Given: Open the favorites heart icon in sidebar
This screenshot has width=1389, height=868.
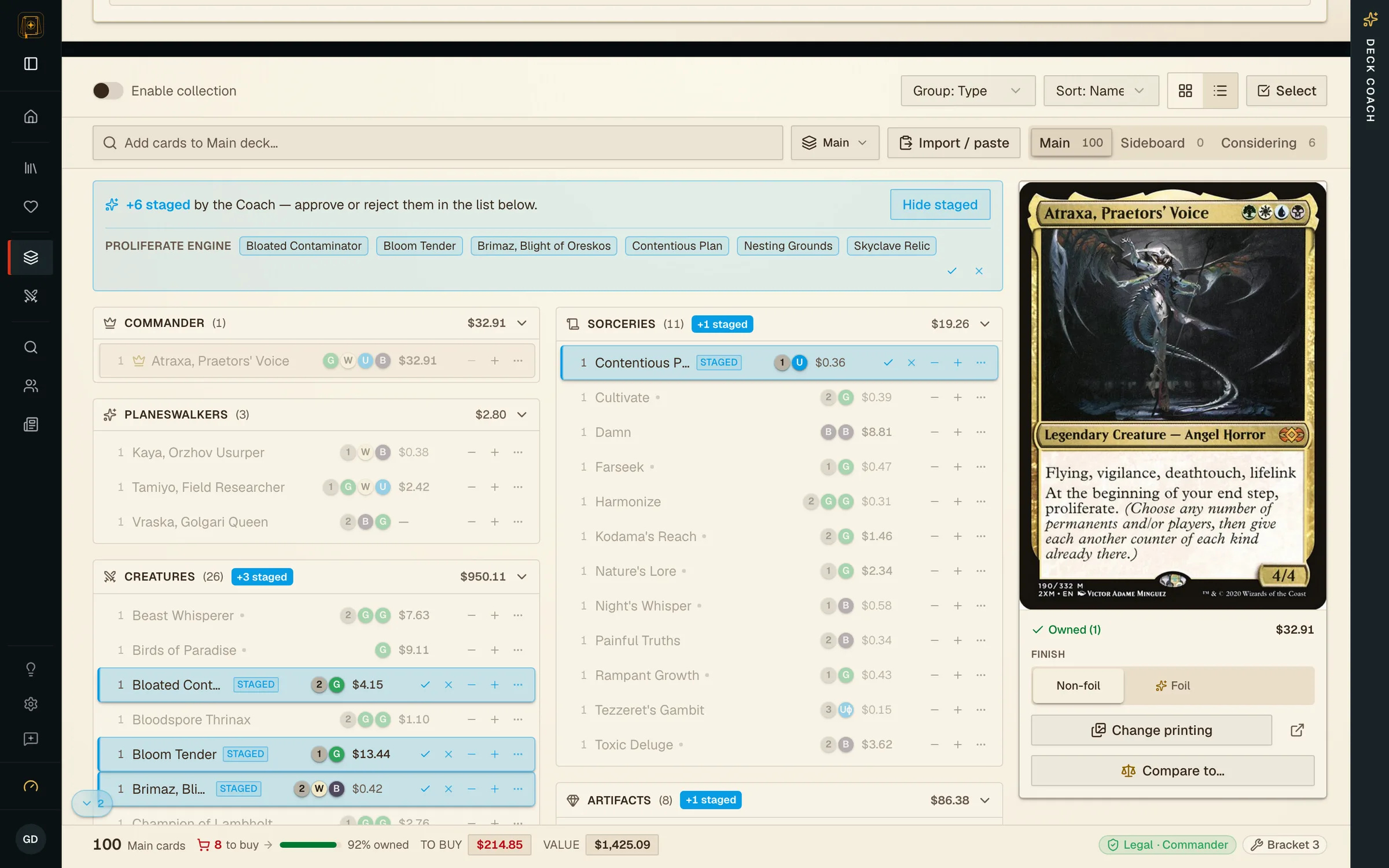Looking at the screenshot, I should point(31,207).
